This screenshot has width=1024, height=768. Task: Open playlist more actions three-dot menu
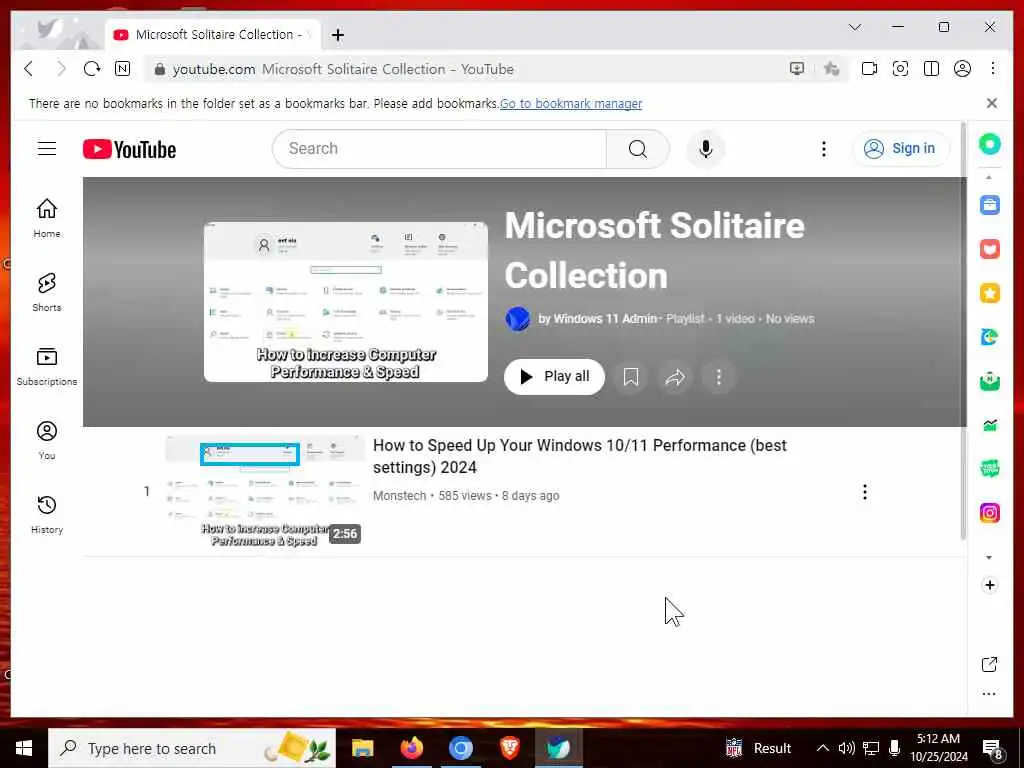click(x=718, y=377)
